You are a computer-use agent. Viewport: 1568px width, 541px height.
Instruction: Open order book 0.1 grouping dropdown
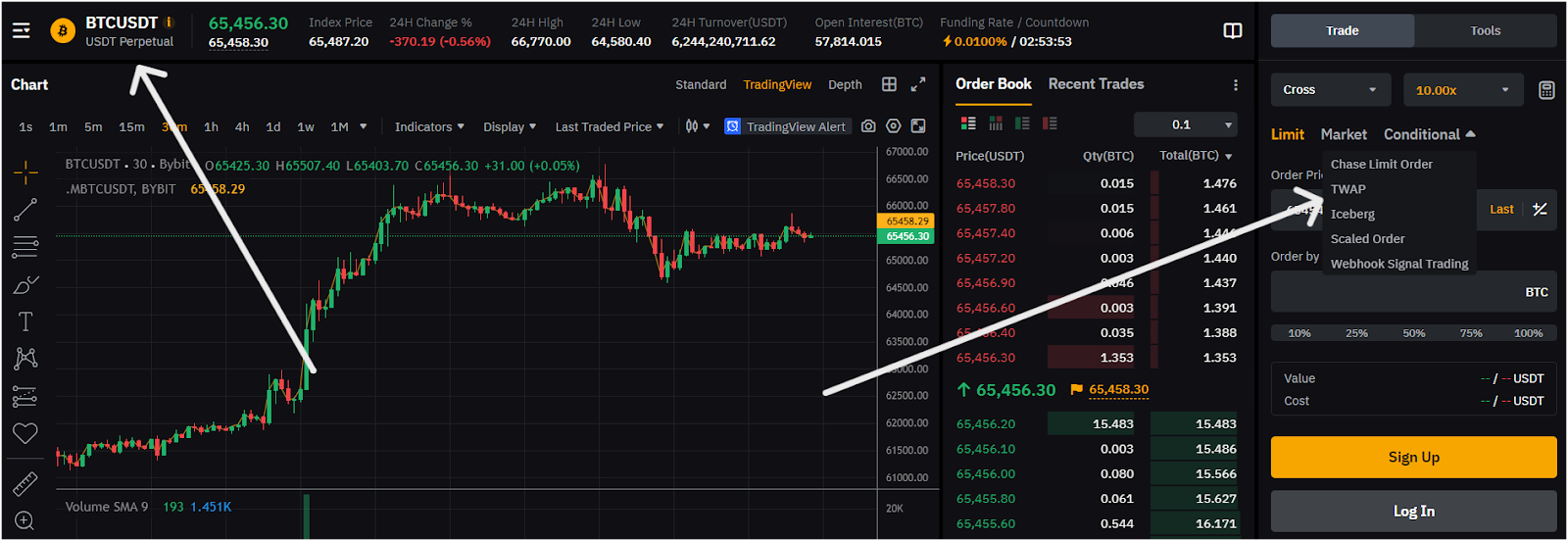pos(1186,124)
